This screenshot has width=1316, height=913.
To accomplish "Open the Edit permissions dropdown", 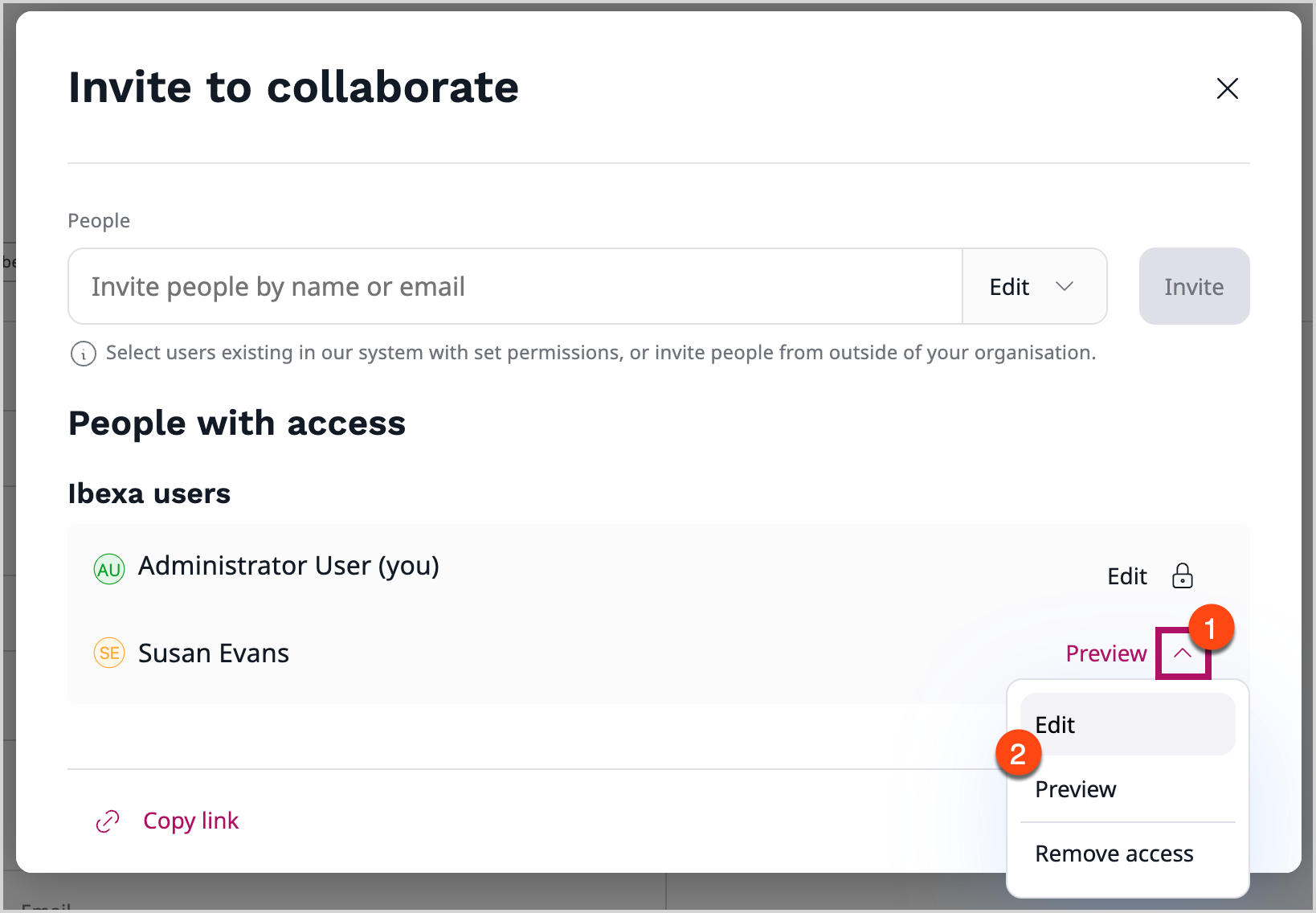I will coord(1035,286).
